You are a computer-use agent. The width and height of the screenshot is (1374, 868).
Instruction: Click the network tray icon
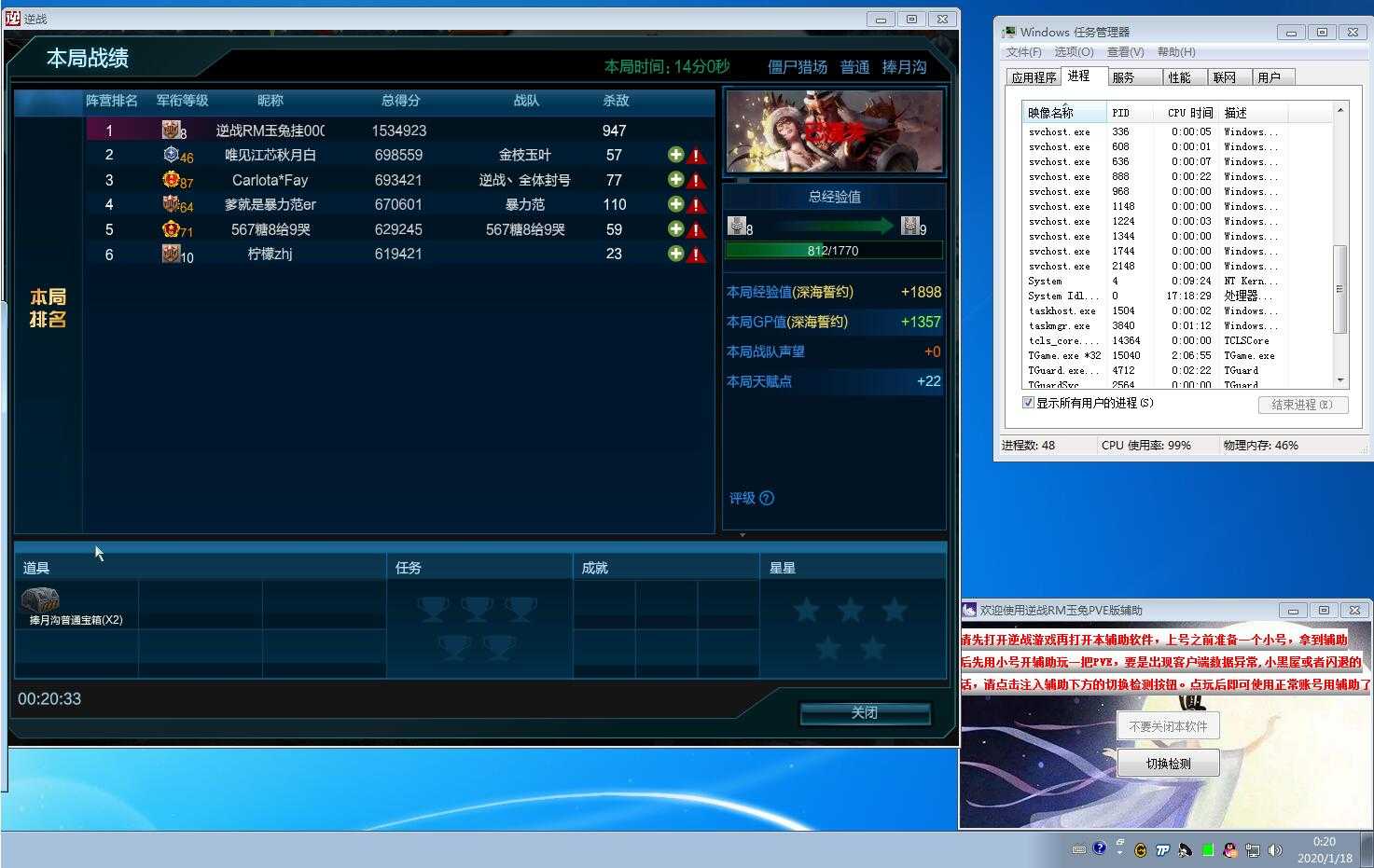coord(1253,850)
